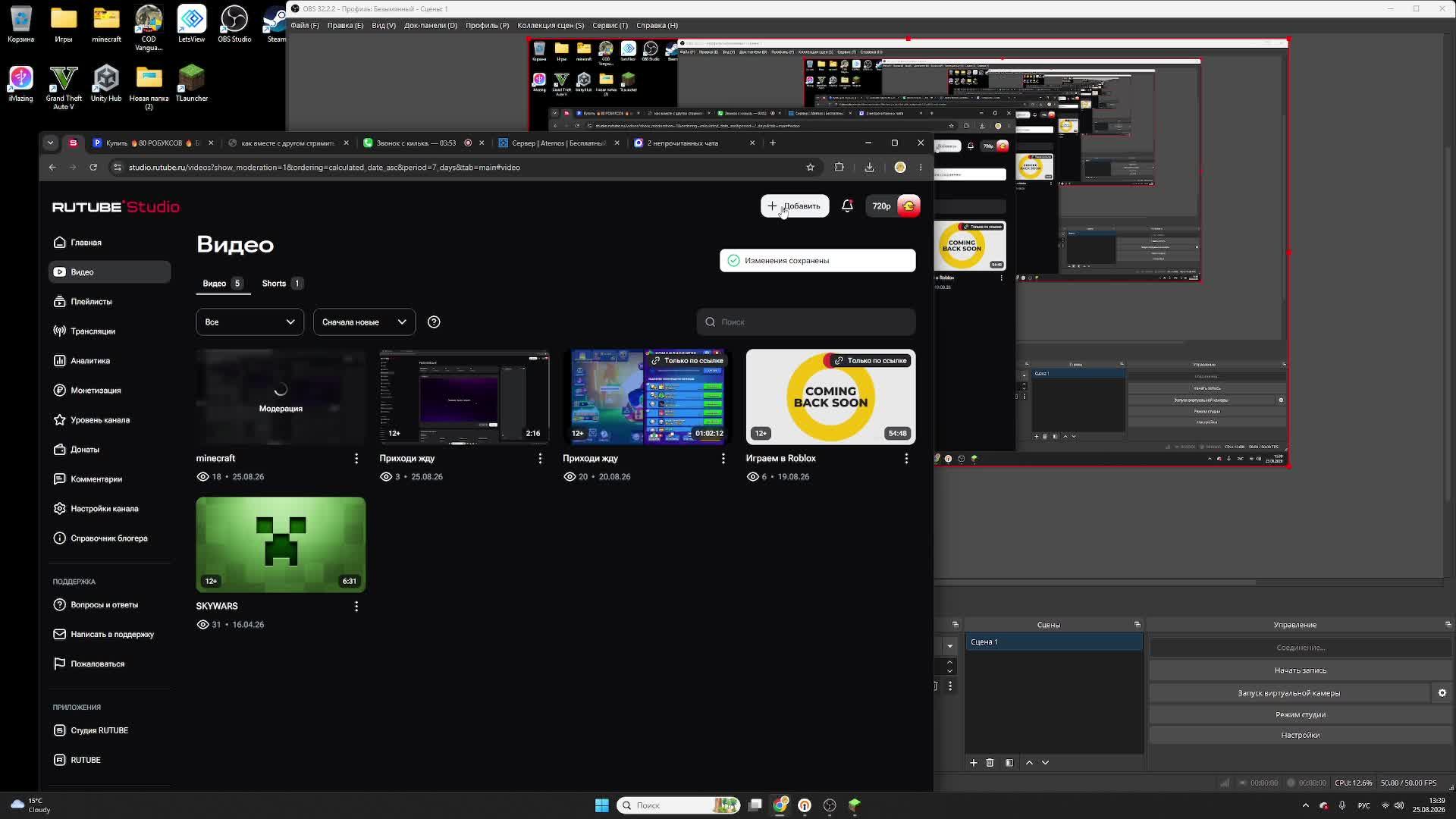Click Начать запись in OBS

click(x=1300, y=670)
